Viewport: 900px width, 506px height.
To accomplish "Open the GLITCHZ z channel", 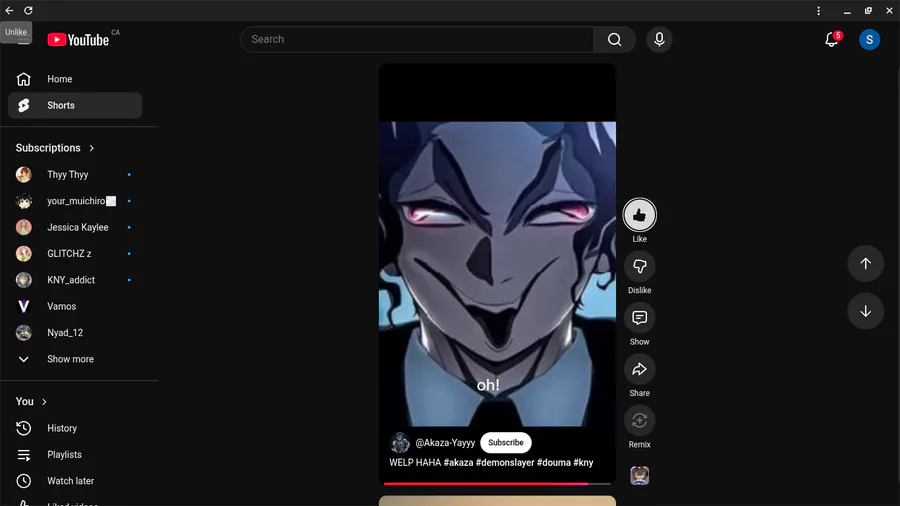I will tap(75, 254).
